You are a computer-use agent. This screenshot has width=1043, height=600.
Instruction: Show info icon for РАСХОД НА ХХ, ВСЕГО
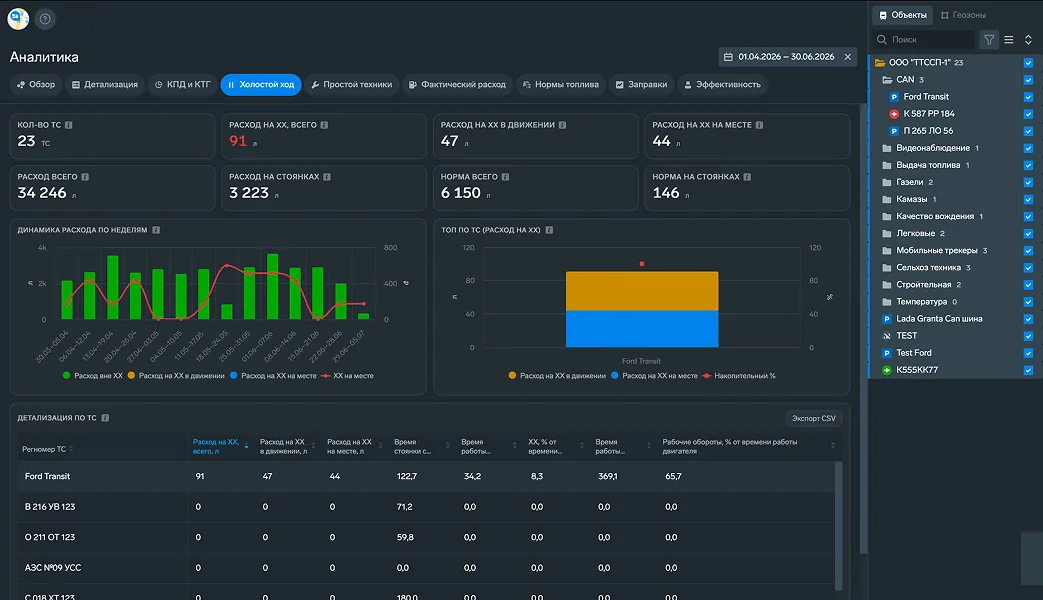click(x=324, y=125)
